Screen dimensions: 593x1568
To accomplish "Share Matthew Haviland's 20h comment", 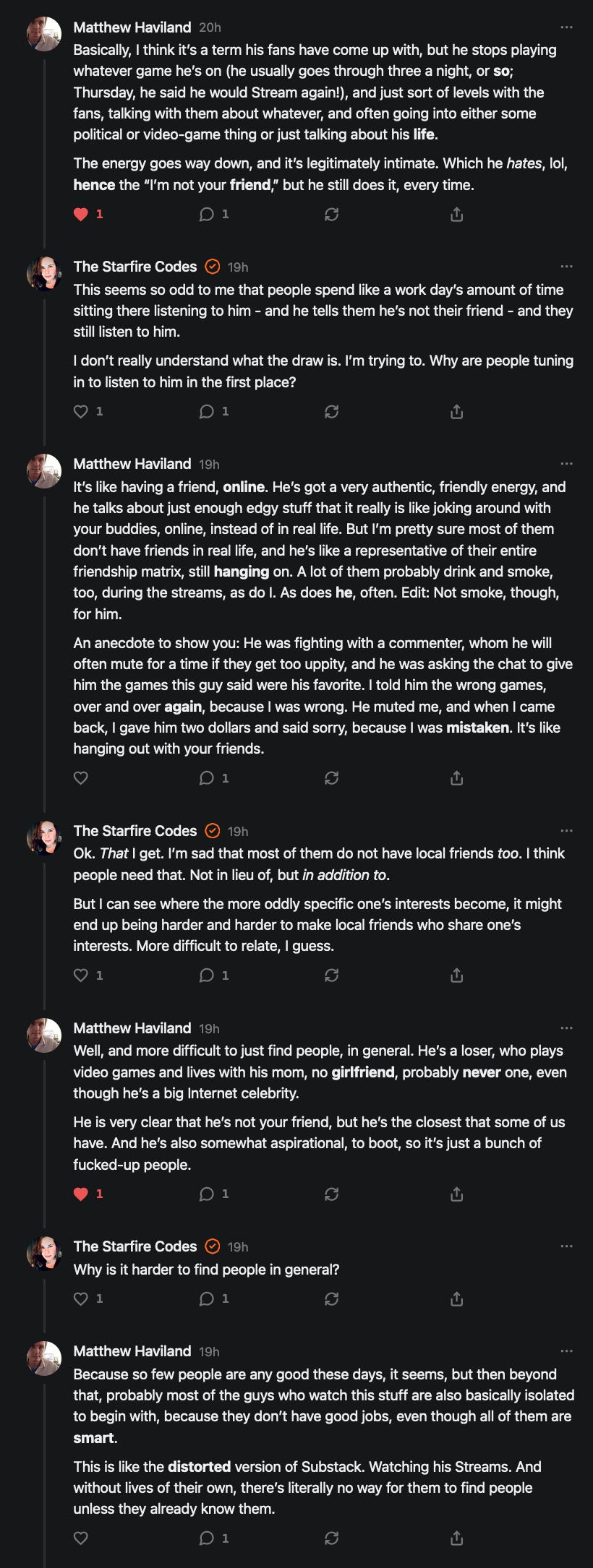I will tap(456, 214).
